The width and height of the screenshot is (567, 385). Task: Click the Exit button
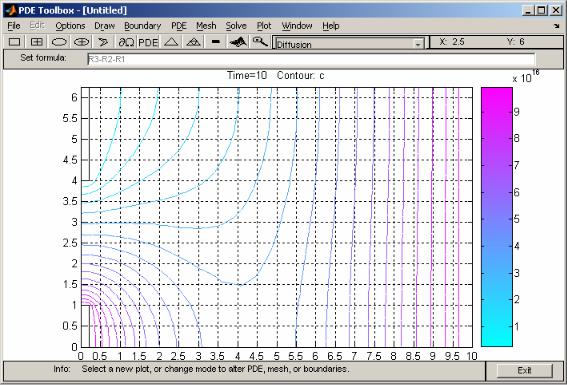tap(525, 370)
